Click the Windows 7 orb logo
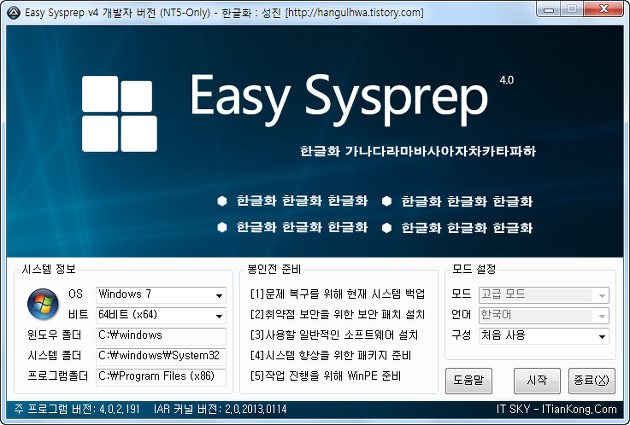This screenshot has height=425, width=630. click(43, 304)
